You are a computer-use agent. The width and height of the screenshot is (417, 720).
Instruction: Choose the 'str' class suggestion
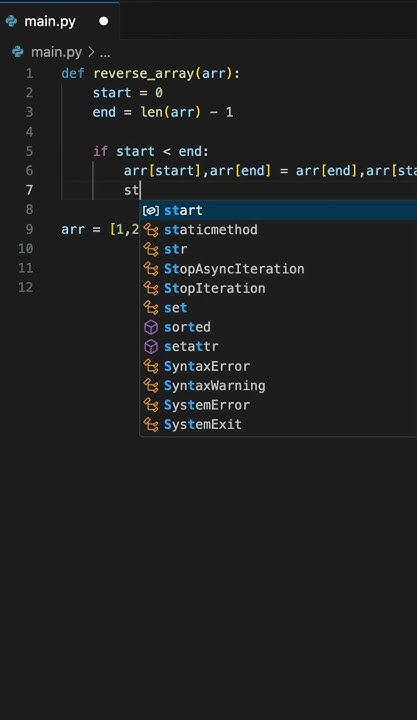(x=278, y=249)
